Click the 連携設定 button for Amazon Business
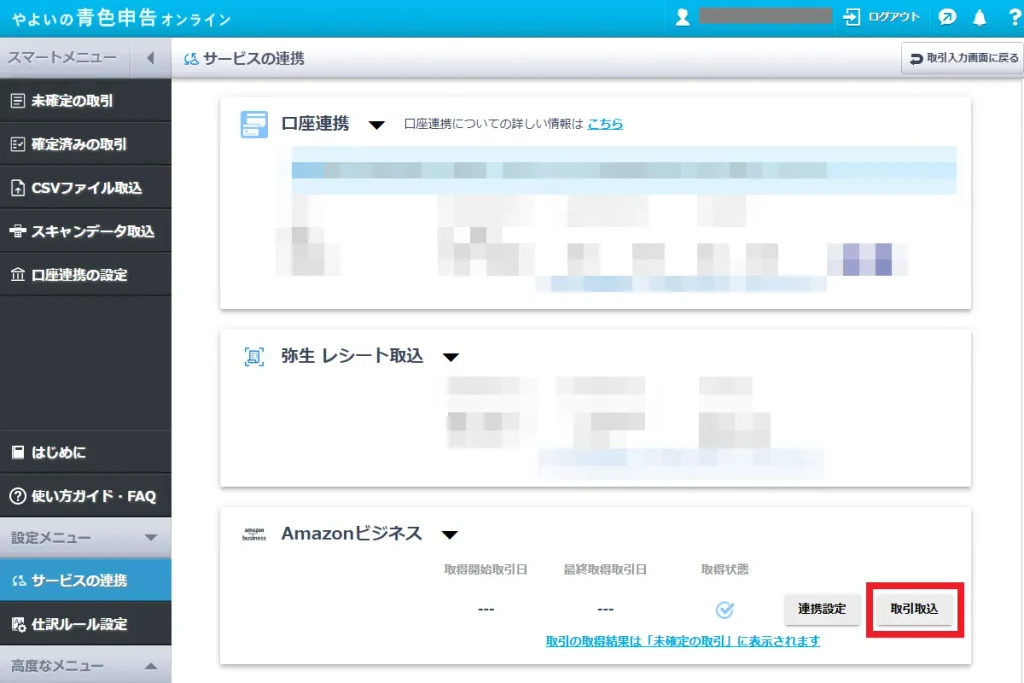 [822, 609]
